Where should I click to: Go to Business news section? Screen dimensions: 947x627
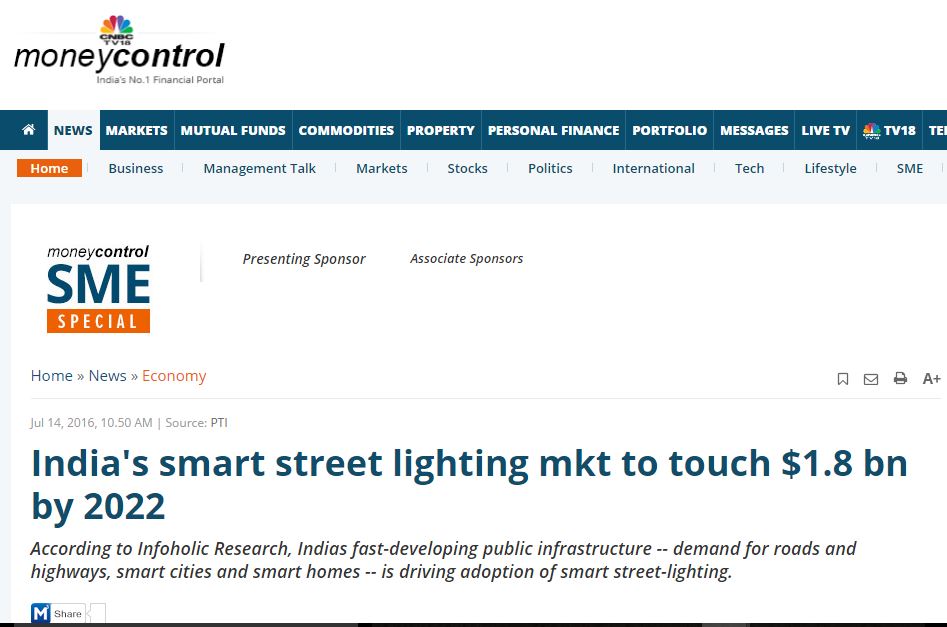[x=136, y=169]
